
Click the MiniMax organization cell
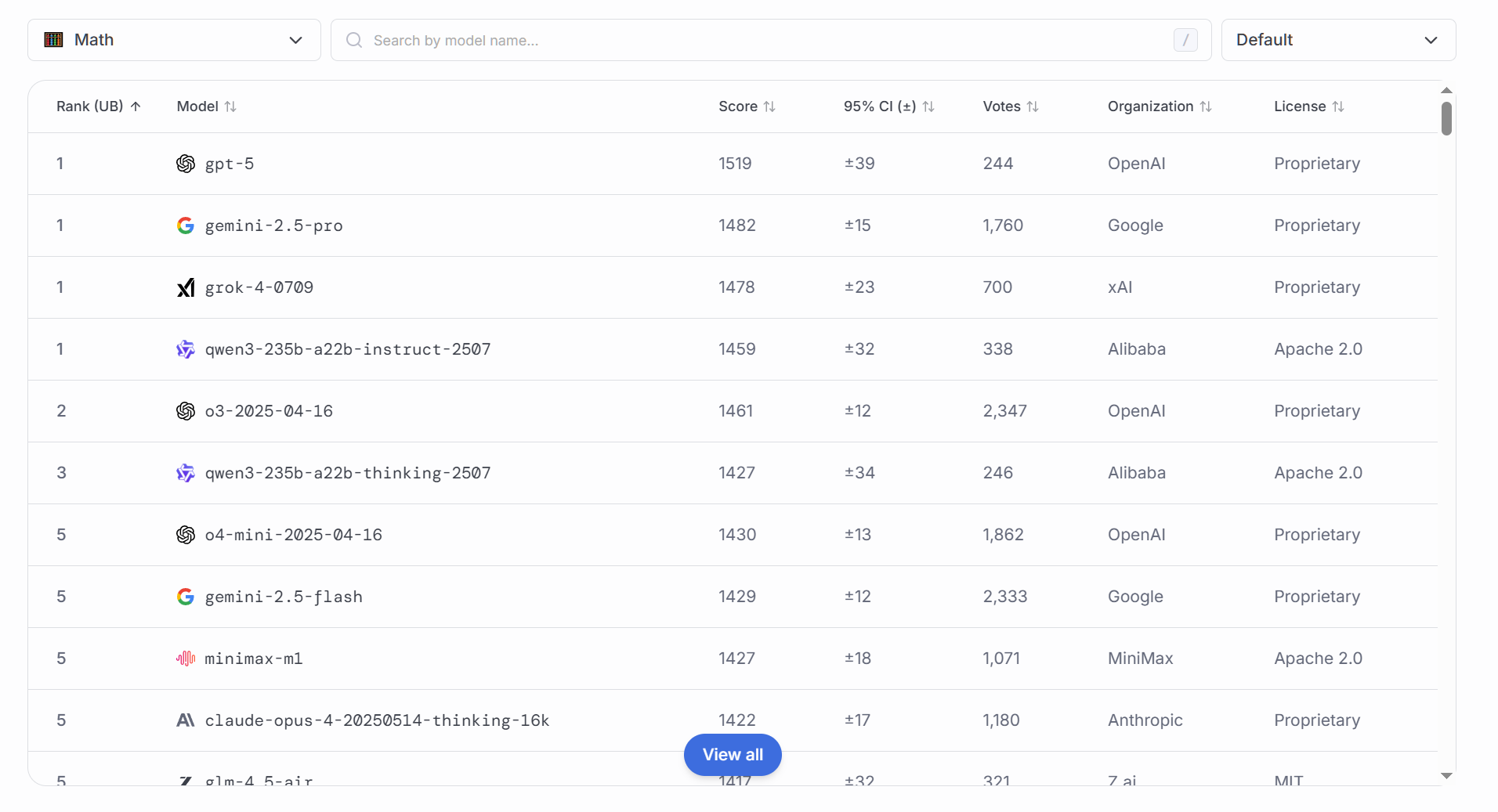click(x=1141, y=659)
